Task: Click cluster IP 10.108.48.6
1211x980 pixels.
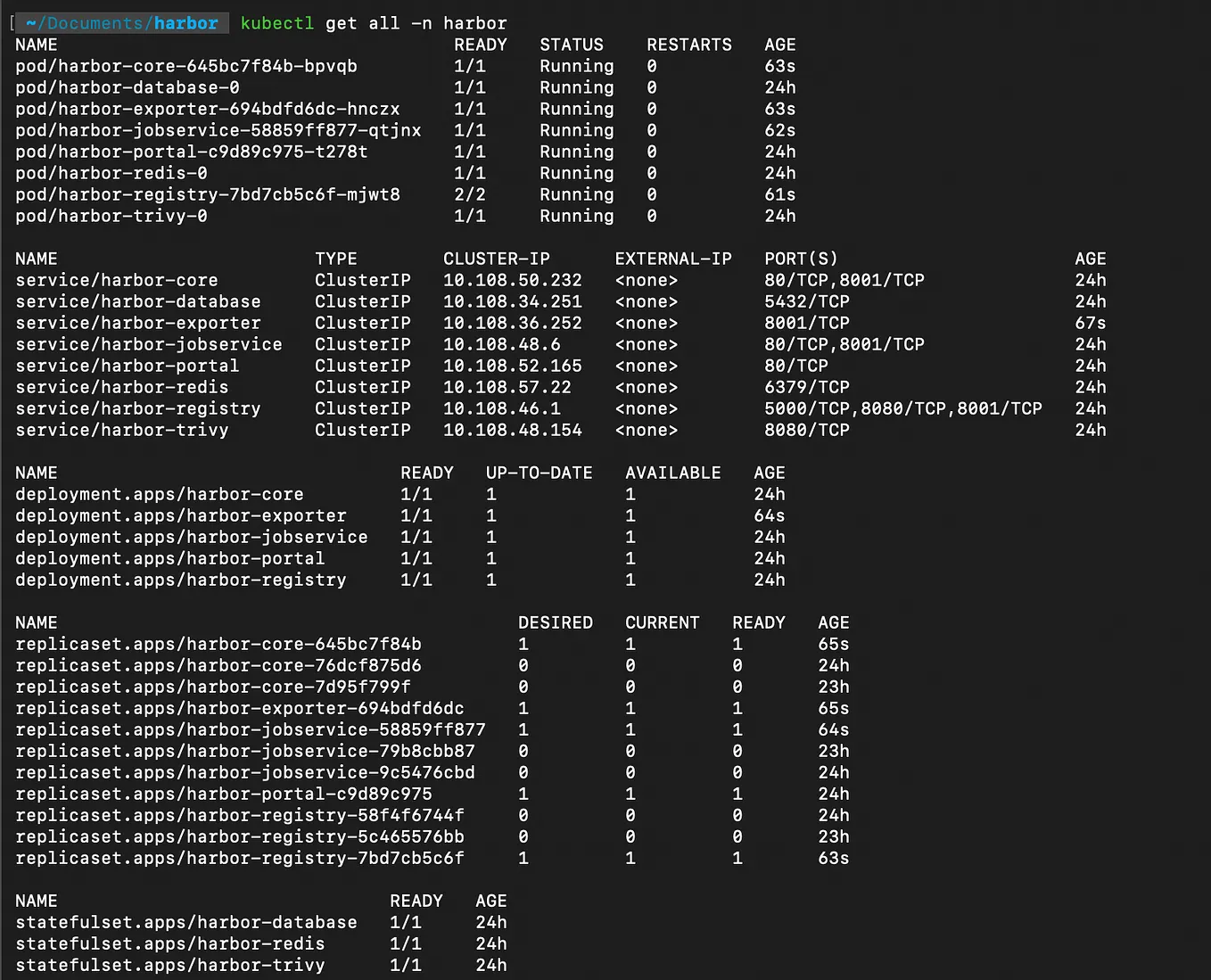Action: pos(502,344)
